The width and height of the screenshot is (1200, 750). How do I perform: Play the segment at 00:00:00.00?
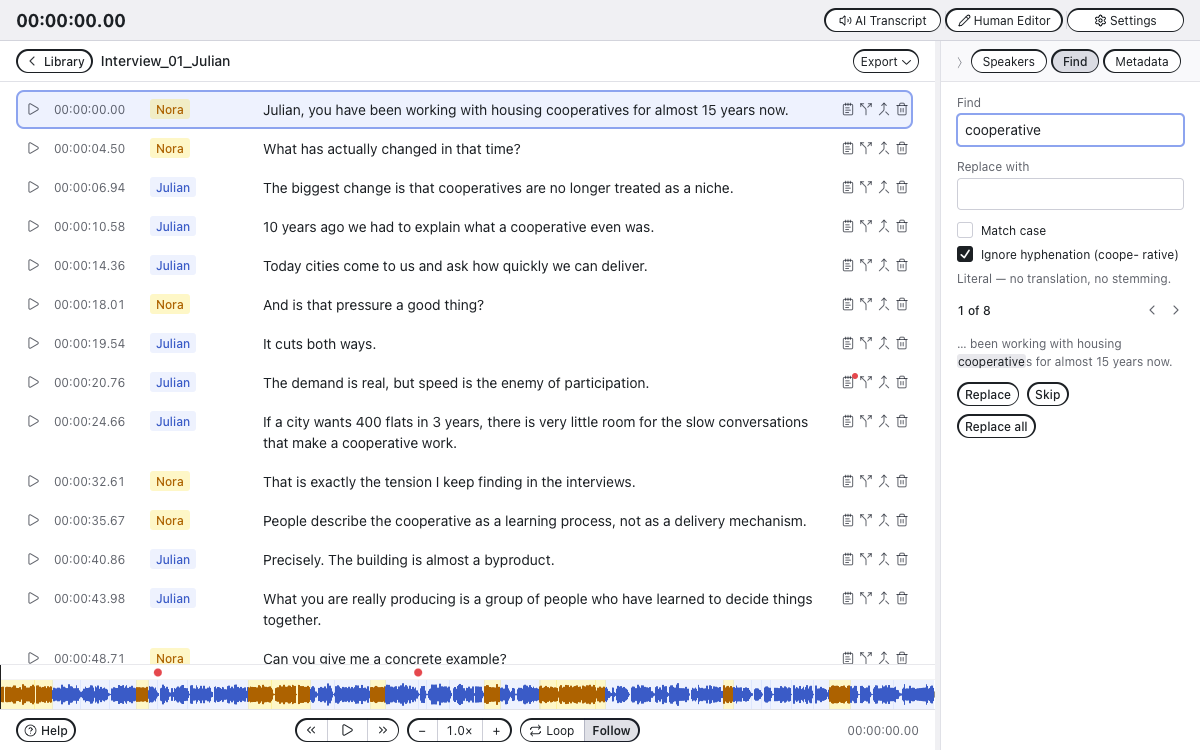(x=33, y=109)
